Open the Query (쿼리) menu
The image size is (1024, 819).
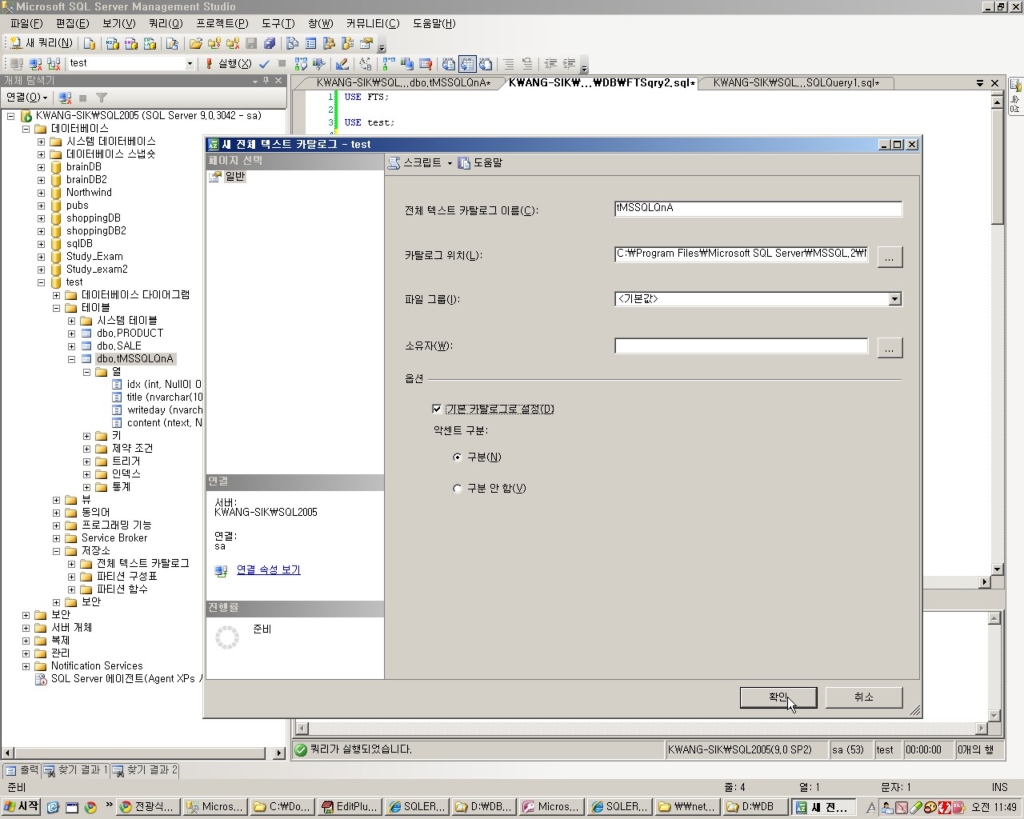tap(165, 24)
